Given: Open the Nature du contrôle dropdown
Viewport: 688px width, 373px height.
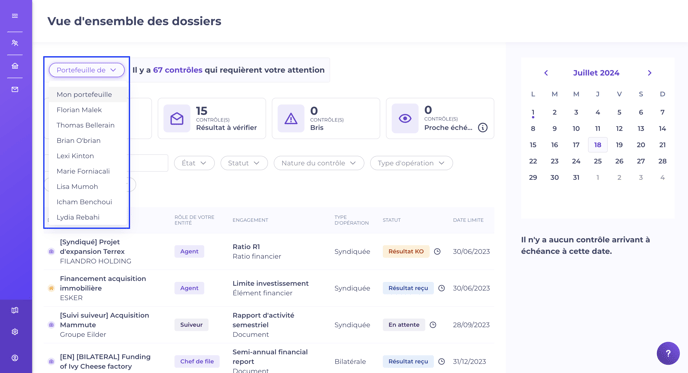Looking at the screenshot, I should click(x=319, y=163).
